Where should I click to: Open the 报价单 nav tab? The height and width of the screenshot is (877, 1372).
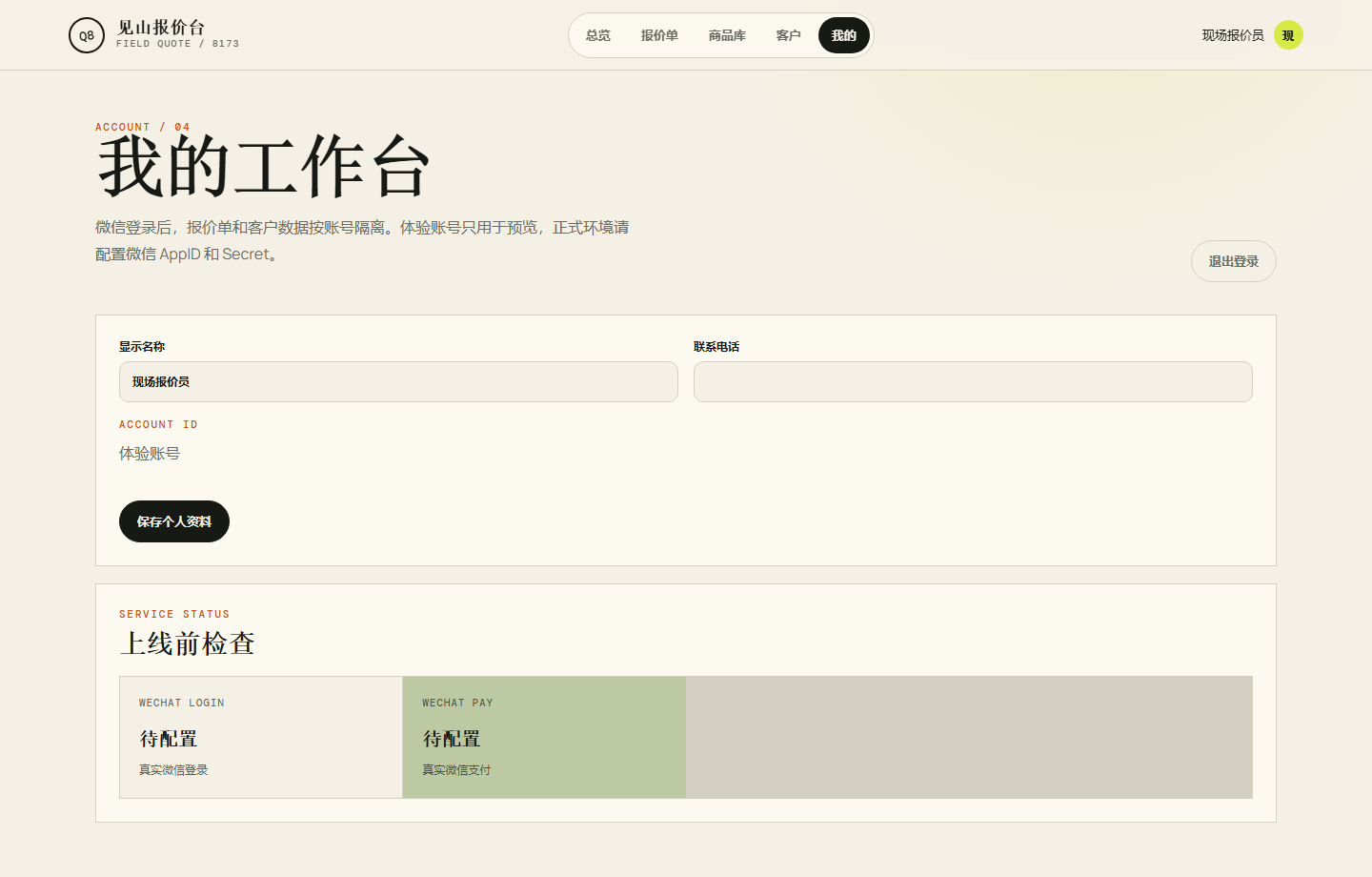coord(659,35)
